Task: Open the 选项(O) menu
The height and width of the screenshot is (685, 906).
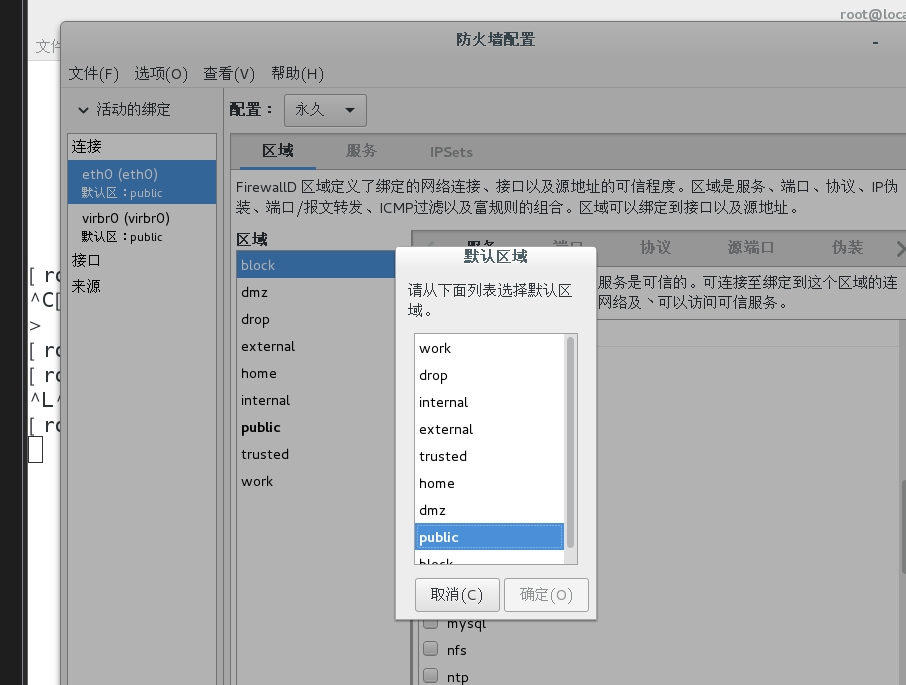Action: tap(161, 74)
